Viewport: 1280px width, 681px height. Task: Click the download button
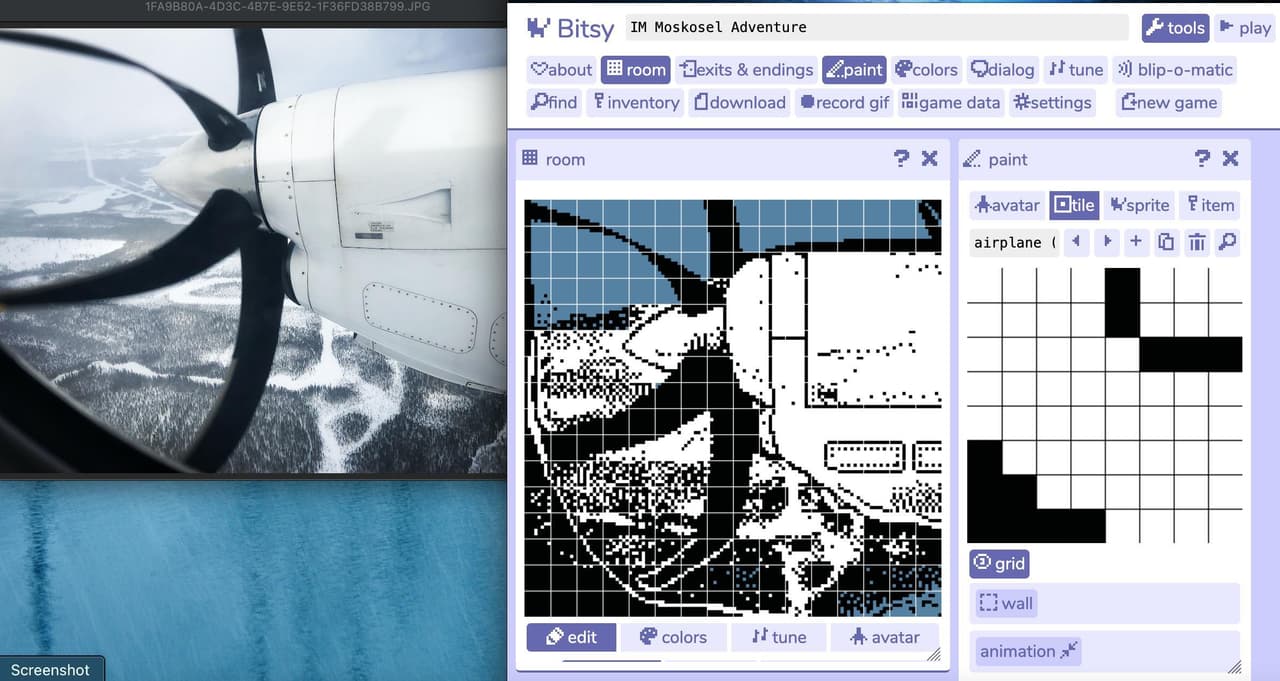[740, 102]
